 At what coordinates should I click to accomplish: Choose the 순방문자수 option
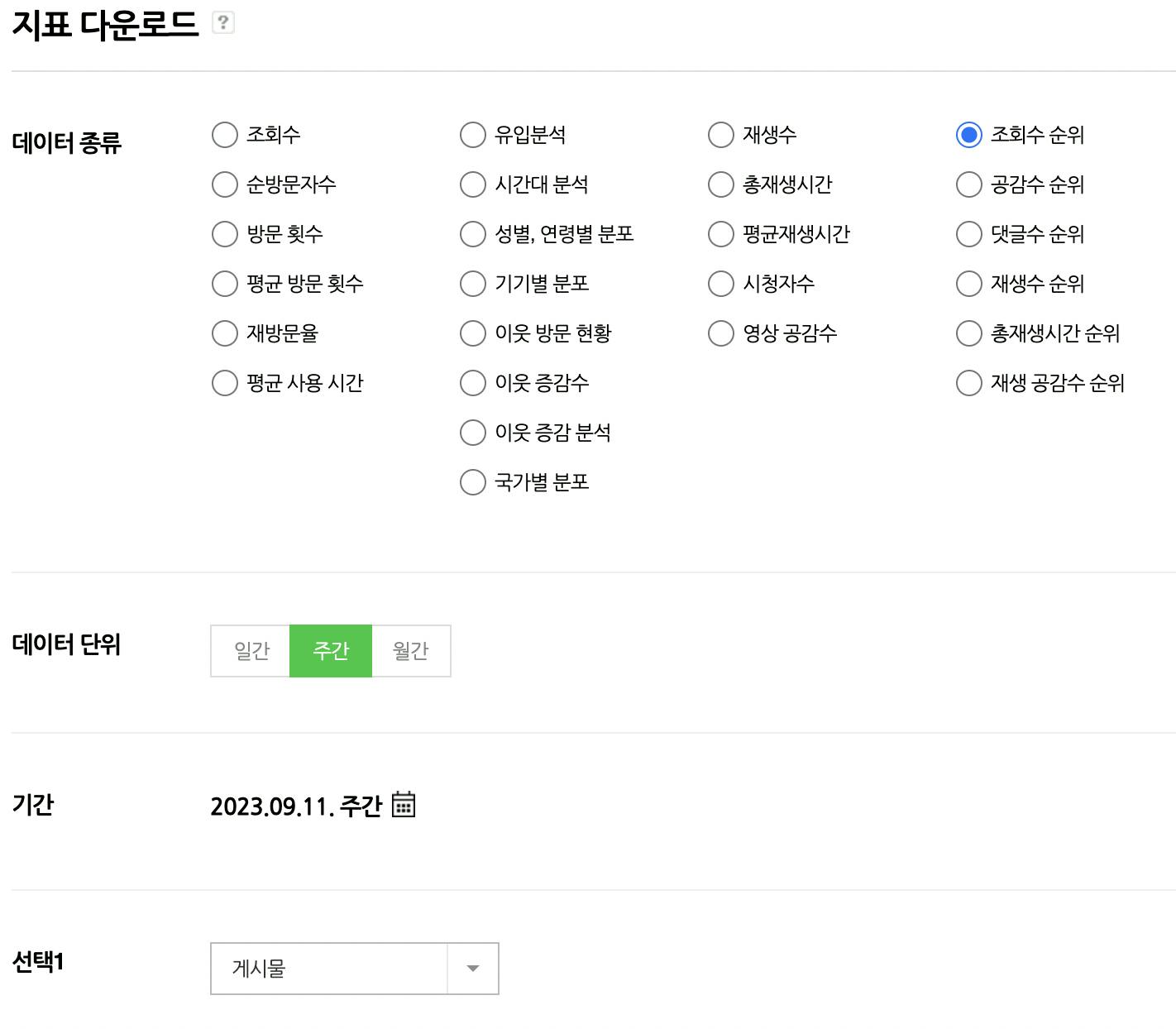225,184
